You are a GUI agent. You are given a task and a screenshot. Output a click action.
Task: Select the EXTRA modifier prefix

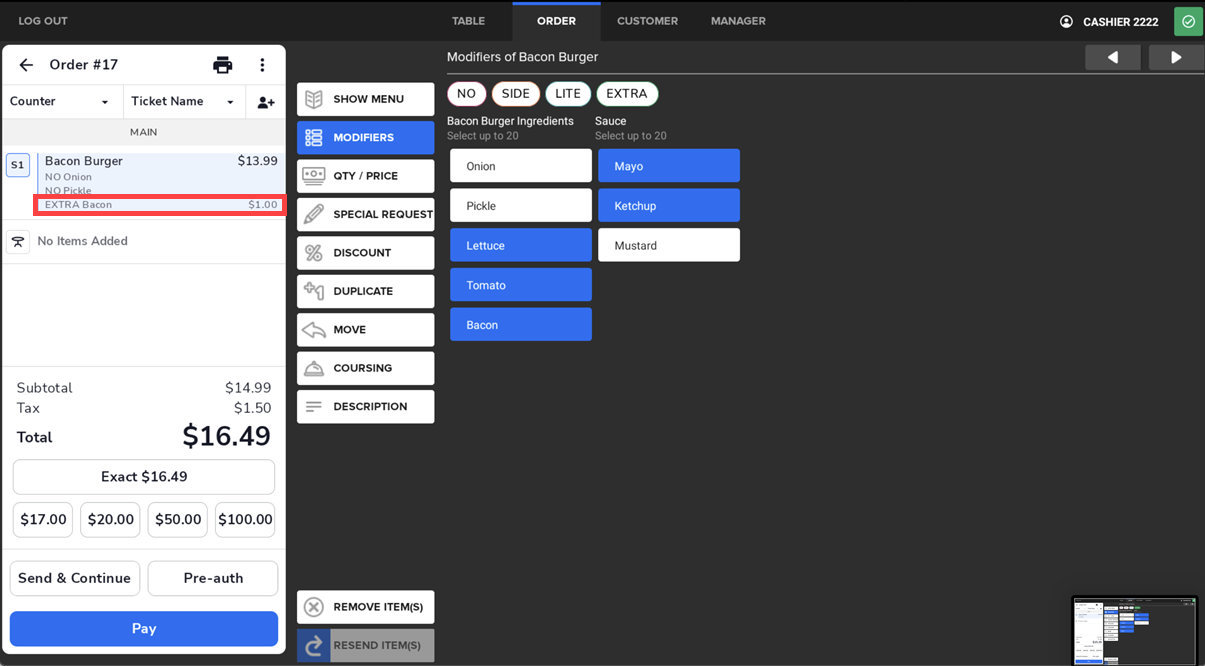pos(627,94)
